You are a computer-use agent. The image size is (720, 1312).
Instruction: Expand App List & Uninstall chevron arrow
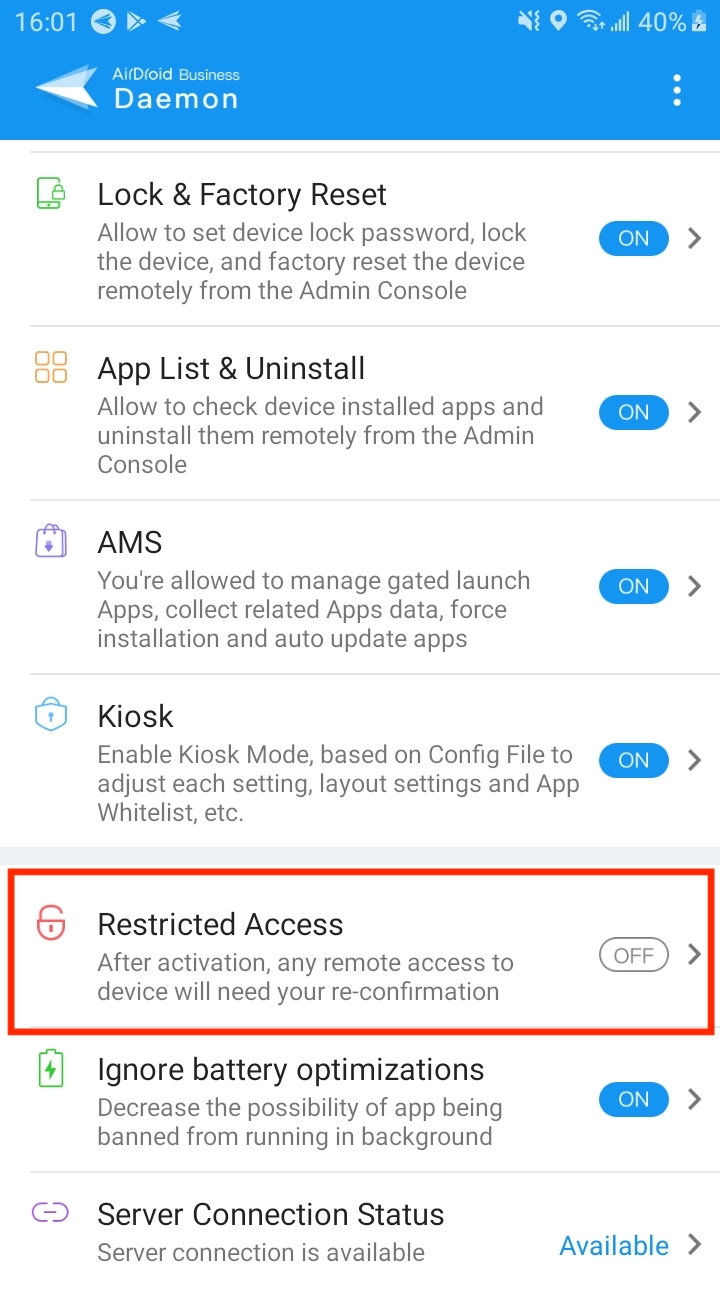coord(695,412)
